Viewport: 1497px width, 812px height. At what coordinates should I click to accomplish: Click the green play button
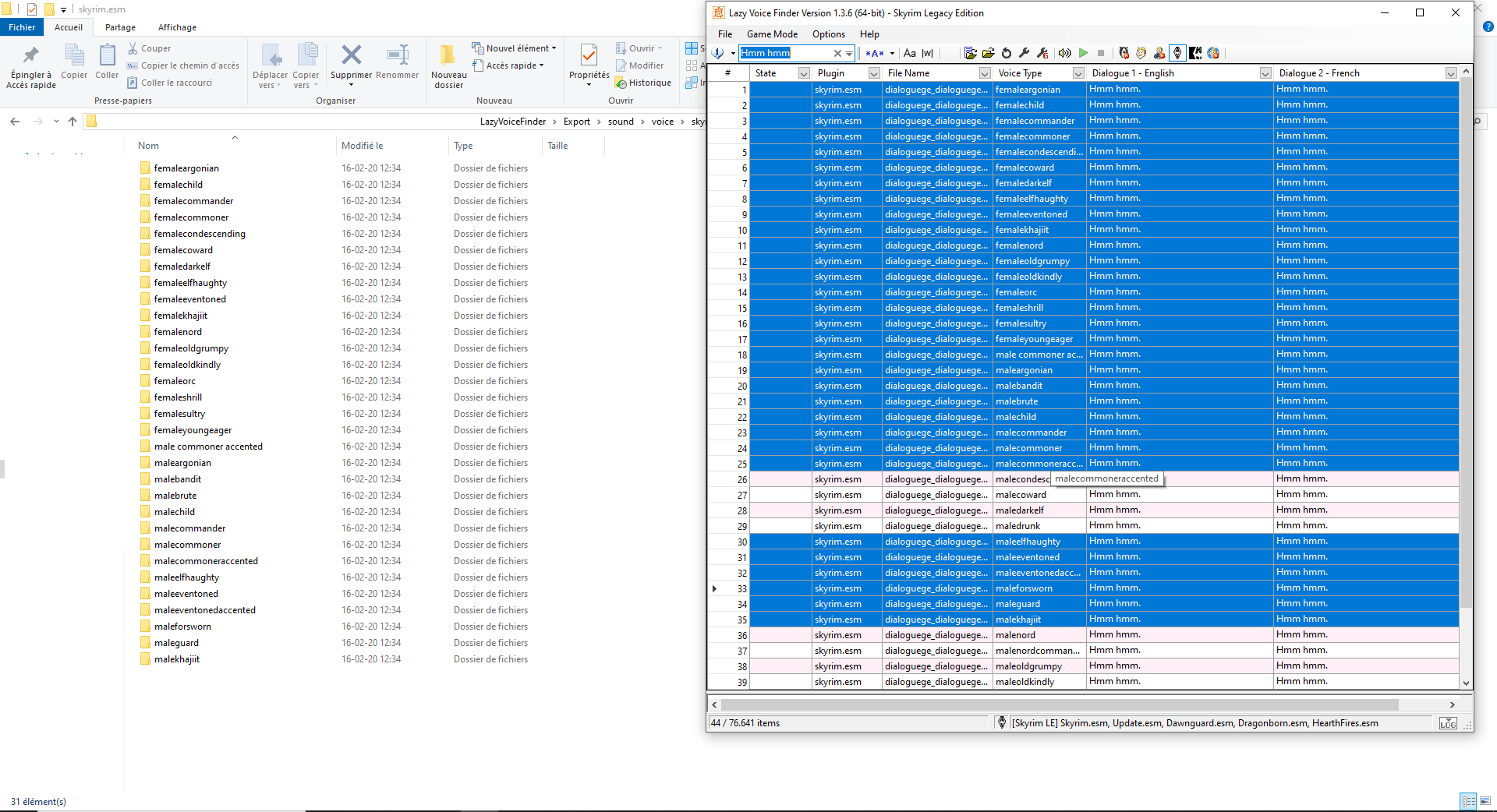[1083, 53]
